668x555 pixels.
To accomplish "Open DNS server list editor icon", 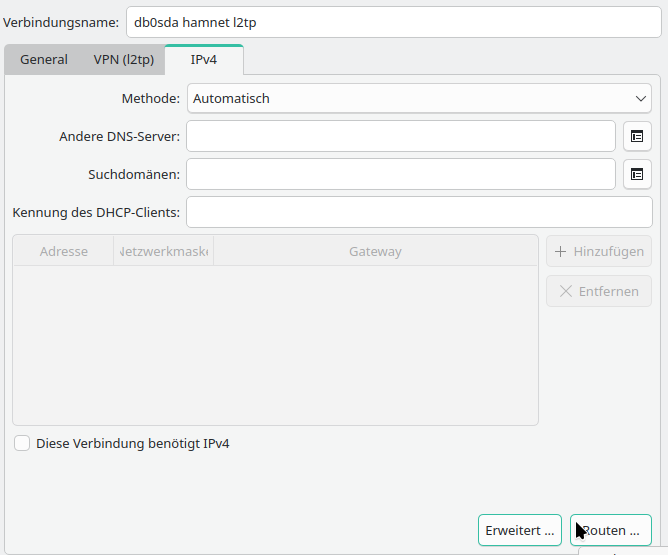I will 637,136.
